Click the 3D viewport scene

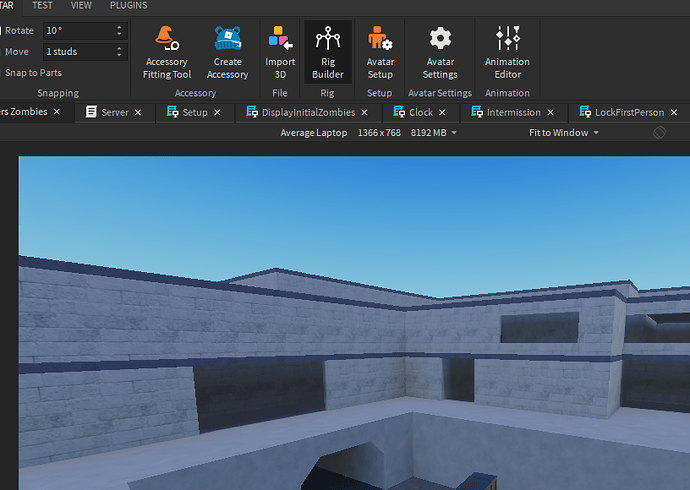pos(354,323)
